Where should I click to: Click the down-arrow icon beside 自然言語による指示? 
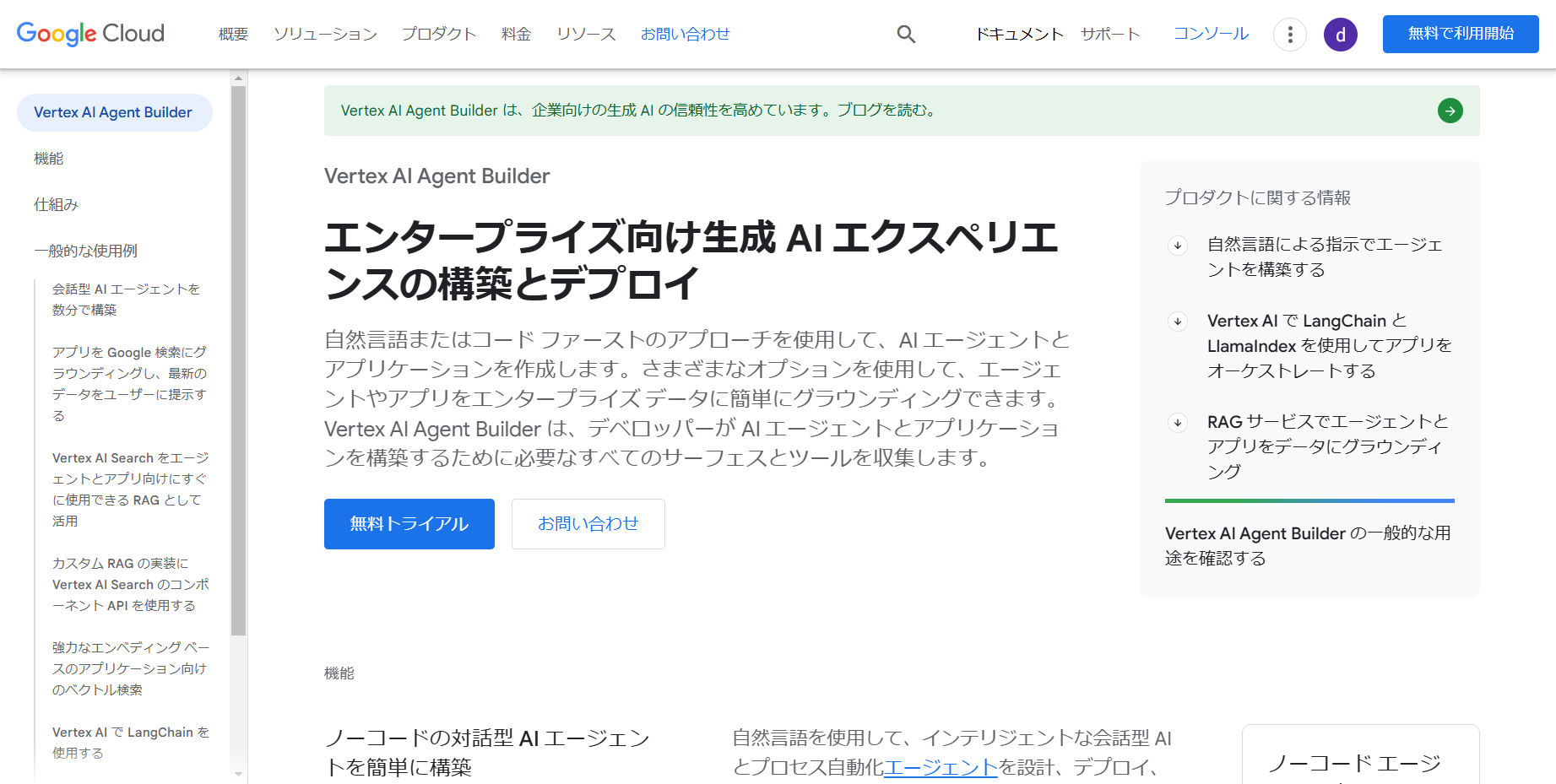click(1178, 246)
